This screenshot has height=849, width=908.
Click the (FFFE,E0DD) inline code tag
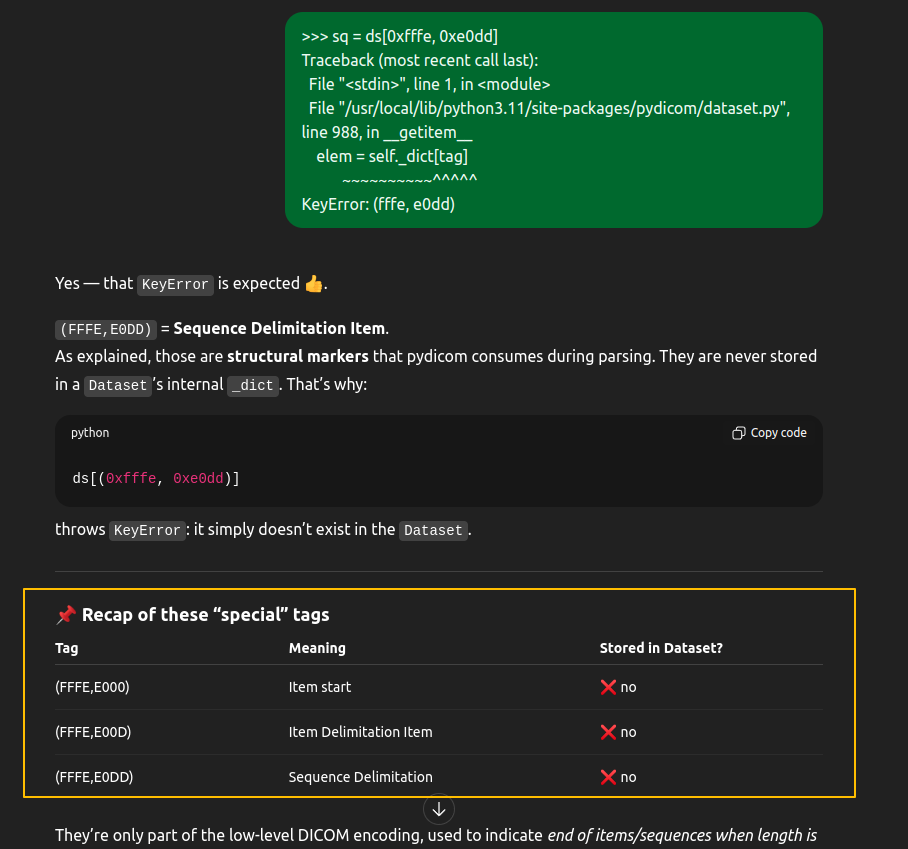pos(106,330)
